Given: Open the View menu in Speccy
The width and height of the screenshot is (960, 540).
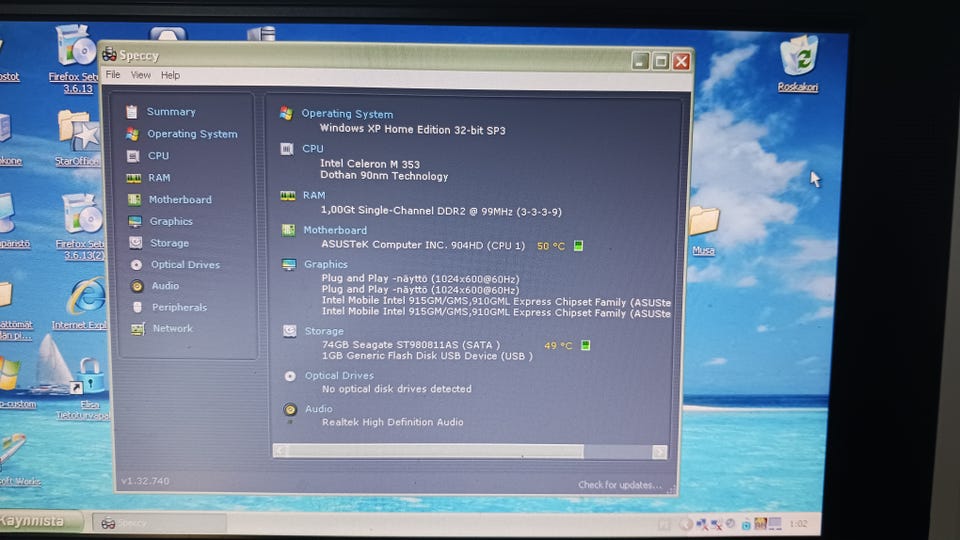Looking at the screenshot, I should (x=141, y=75).
